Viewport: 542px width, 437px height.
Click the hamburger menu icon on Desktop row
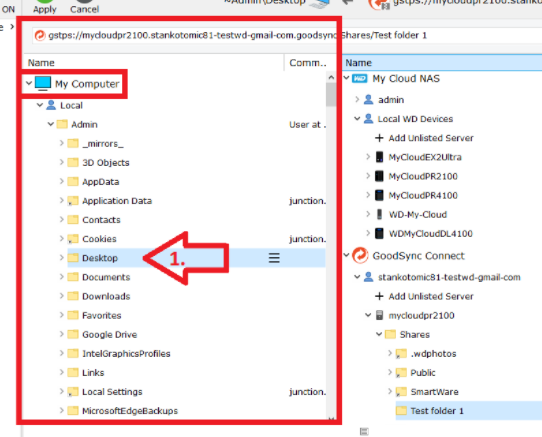tap(274, 258)
